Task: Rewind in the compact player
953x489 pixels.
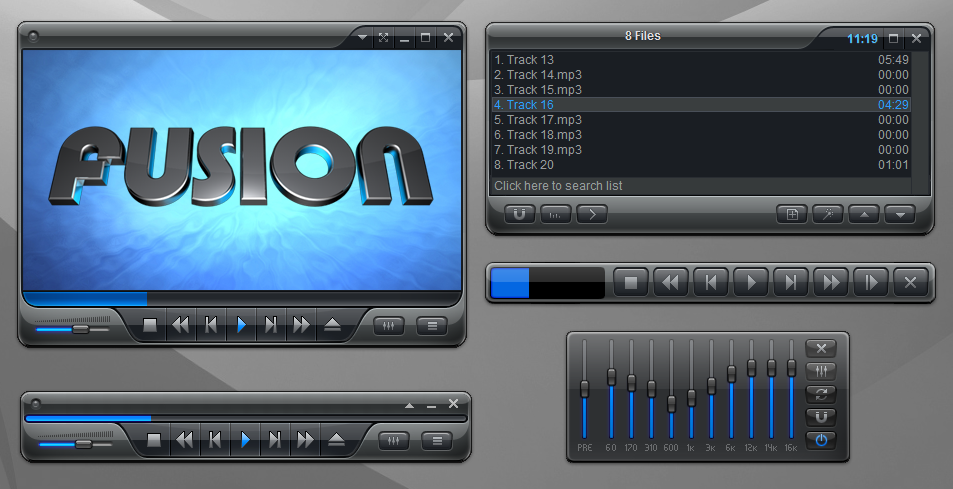Action: pyautogui.click(x=184, y=440)
